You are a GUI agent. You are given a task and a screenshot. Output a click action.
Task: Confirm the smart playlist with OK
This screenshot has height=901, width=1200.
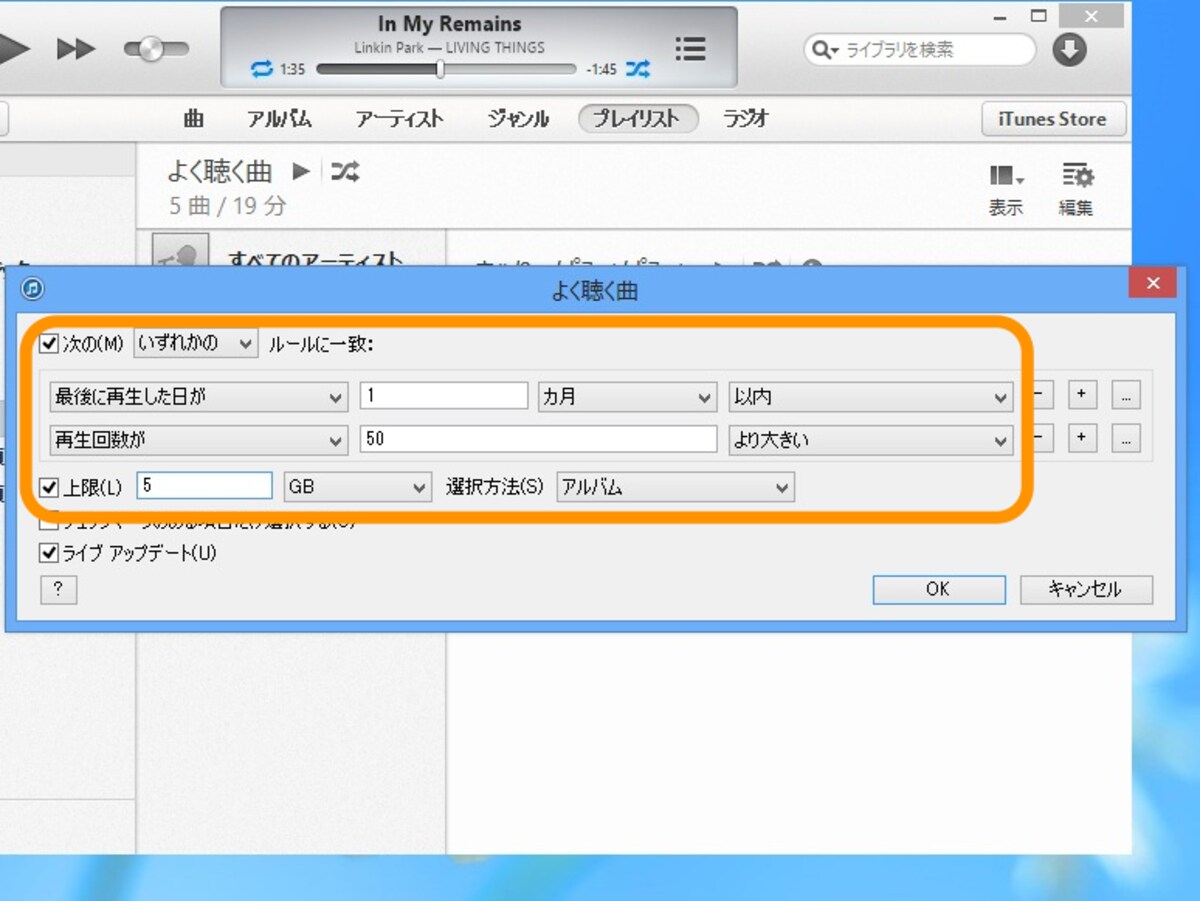[939, 590]
